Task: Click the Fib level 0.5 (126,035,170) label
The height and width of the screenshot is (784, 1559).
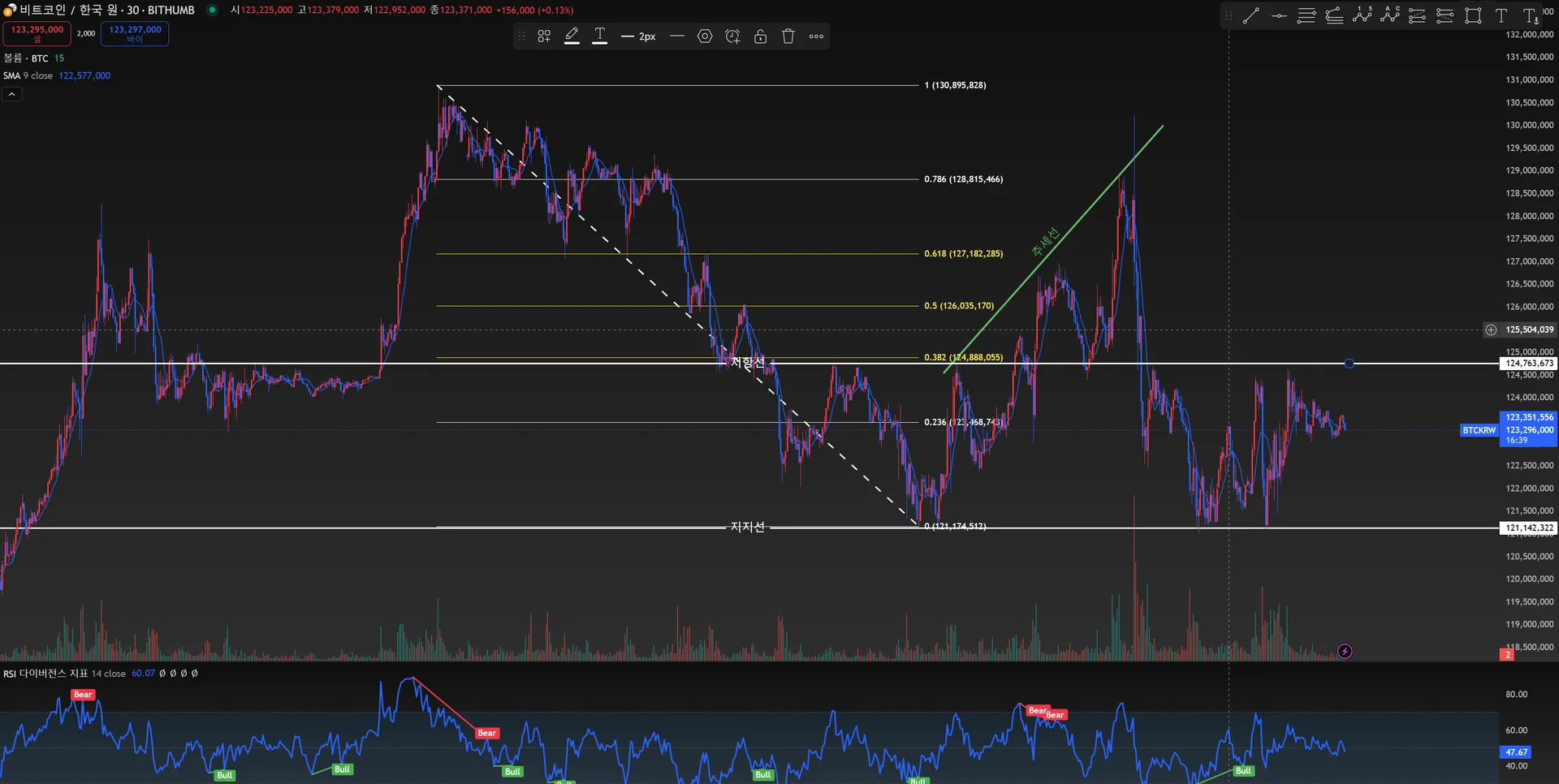Action: click(x=959, y=306)
